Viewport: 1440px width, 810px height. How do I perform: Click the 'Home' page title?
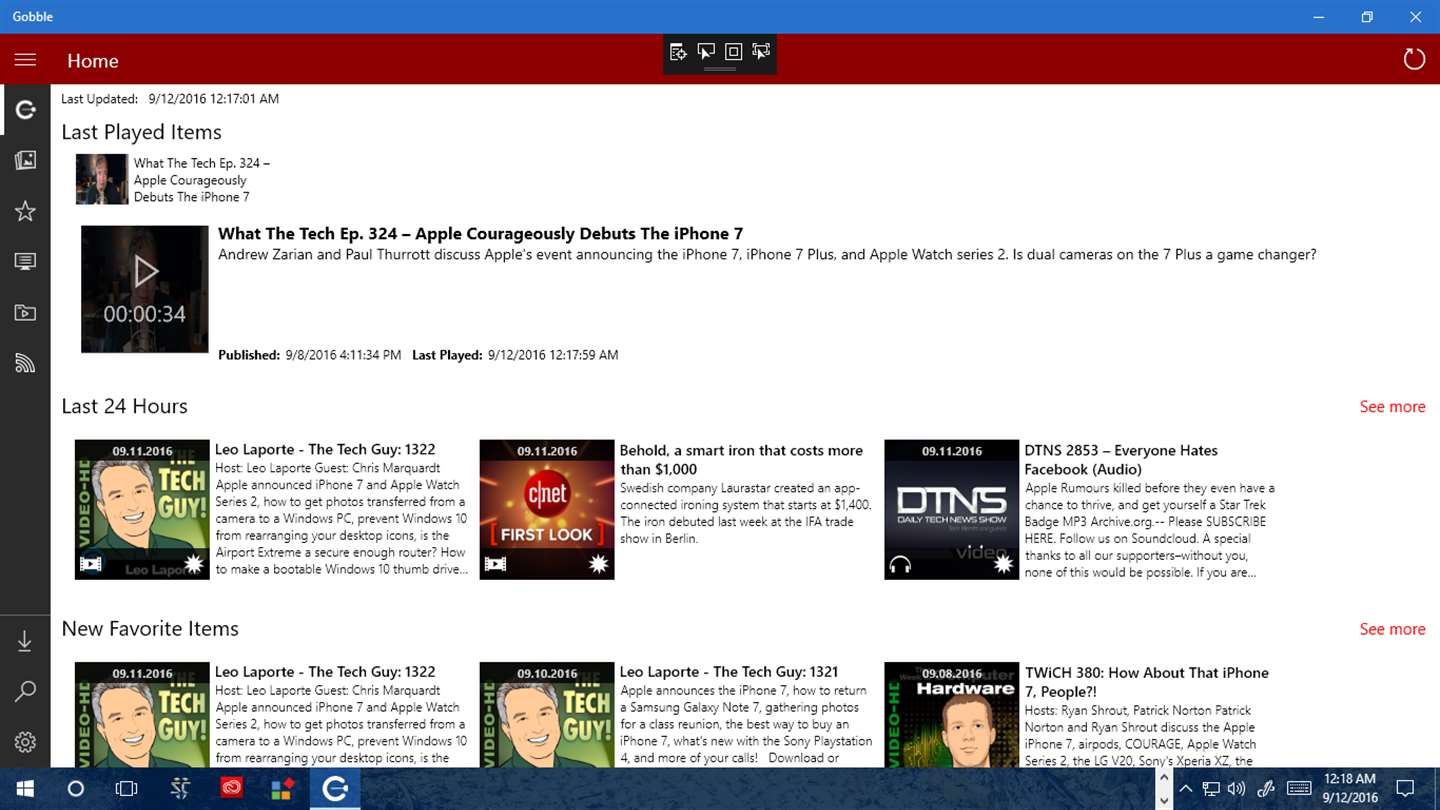click(93, 61)
